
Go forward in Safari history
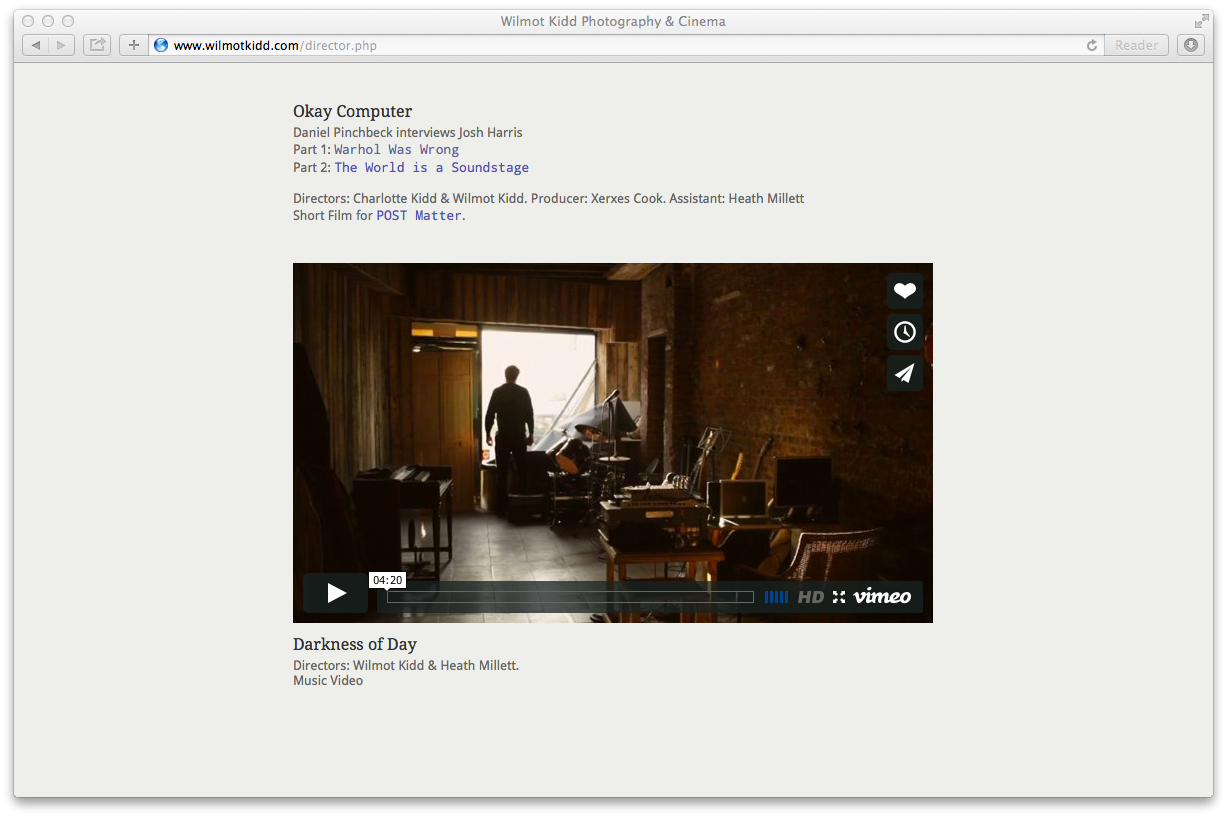[61, 45]
